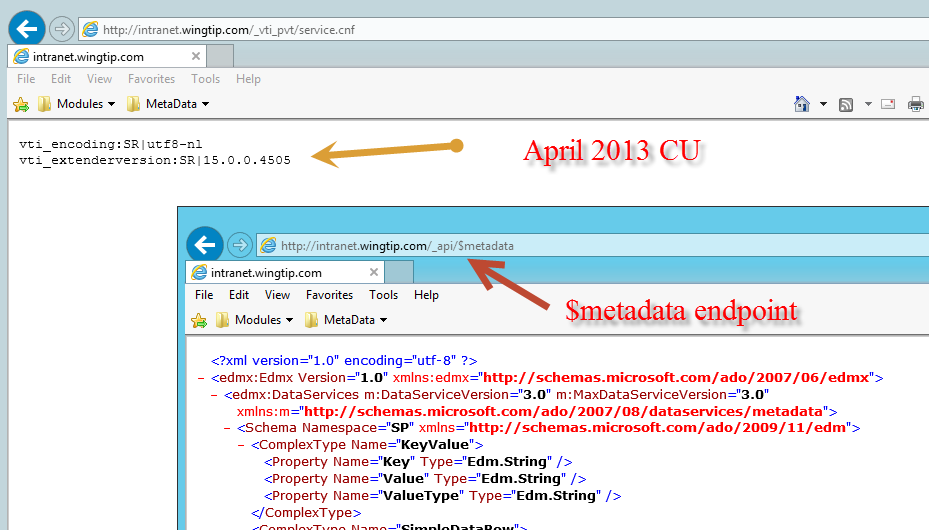Click the _api/$metadata URL address field
The image size is (929, 530).
(x=592, y=246)
